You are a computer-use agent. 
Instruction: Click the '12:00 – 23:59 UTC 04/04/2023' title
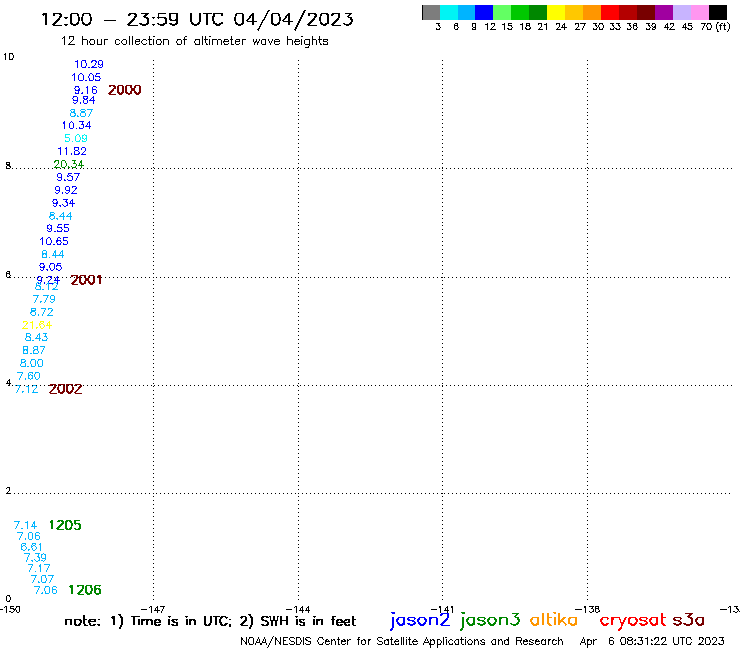tap(197, 20)
